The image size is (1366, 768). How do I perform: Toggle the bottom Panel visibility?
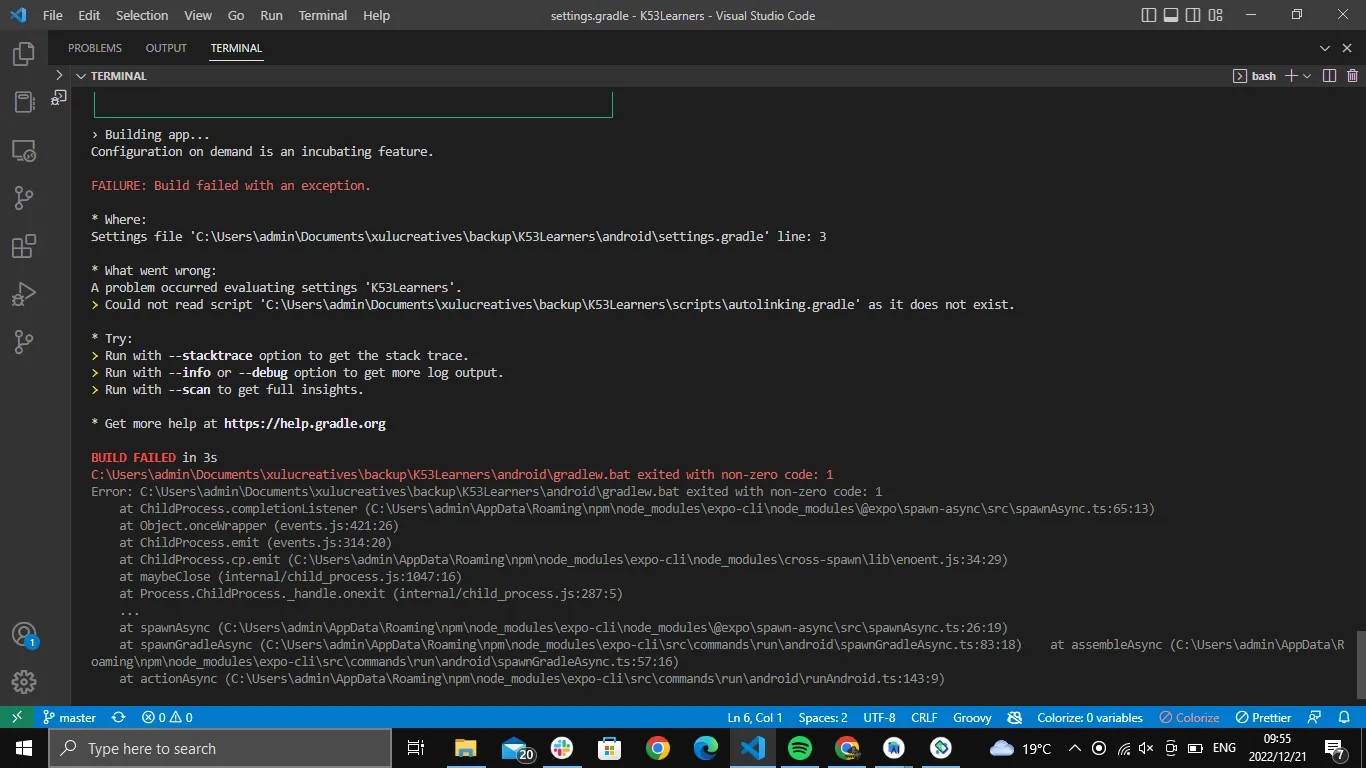coord(1171,15)
